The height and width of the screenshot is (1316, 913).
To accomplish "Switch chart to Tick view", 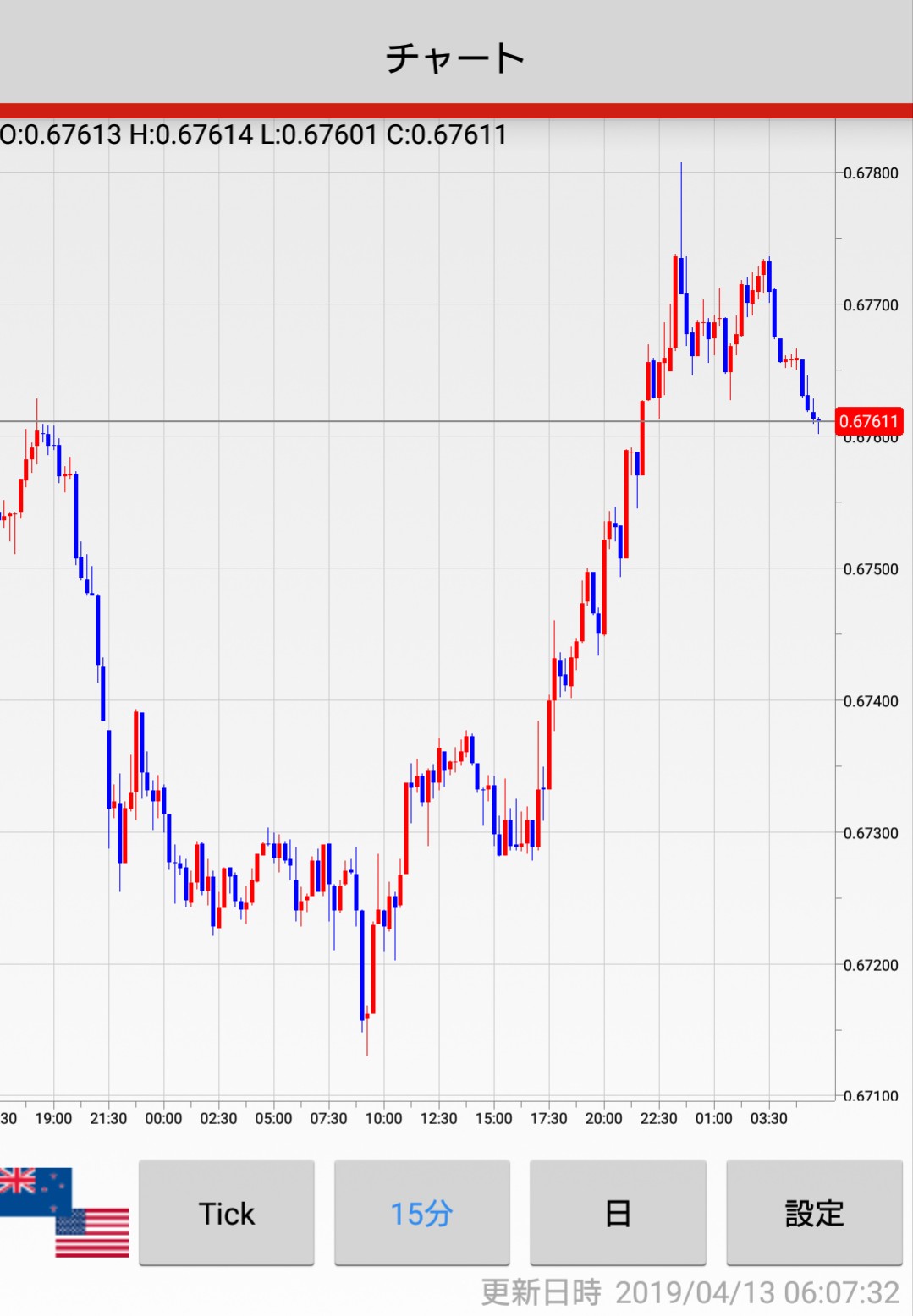I will tap(227, 1213).
